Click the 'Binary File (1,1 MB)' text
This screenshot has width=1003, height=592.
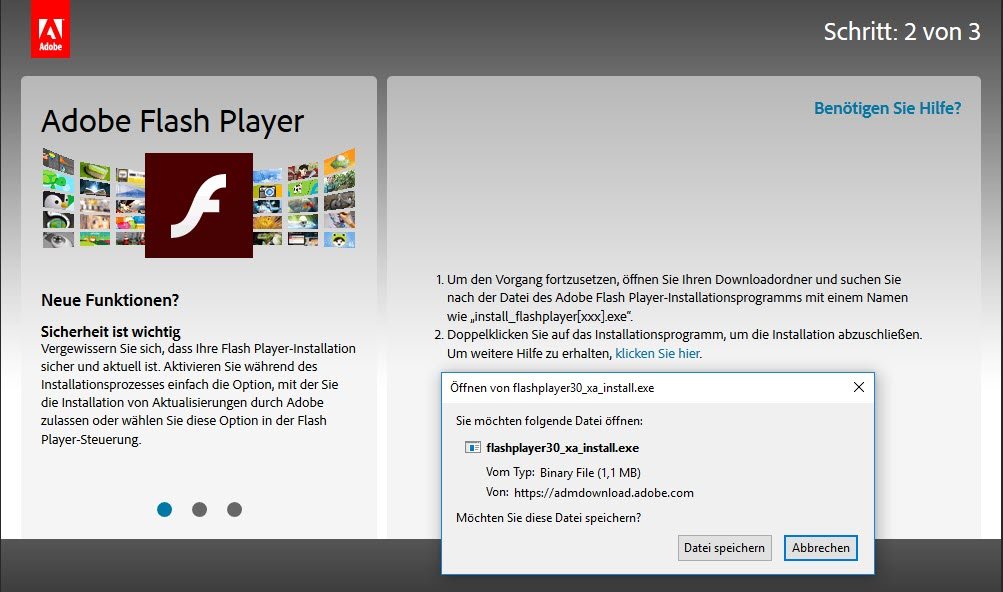click(x=590, y=473)
